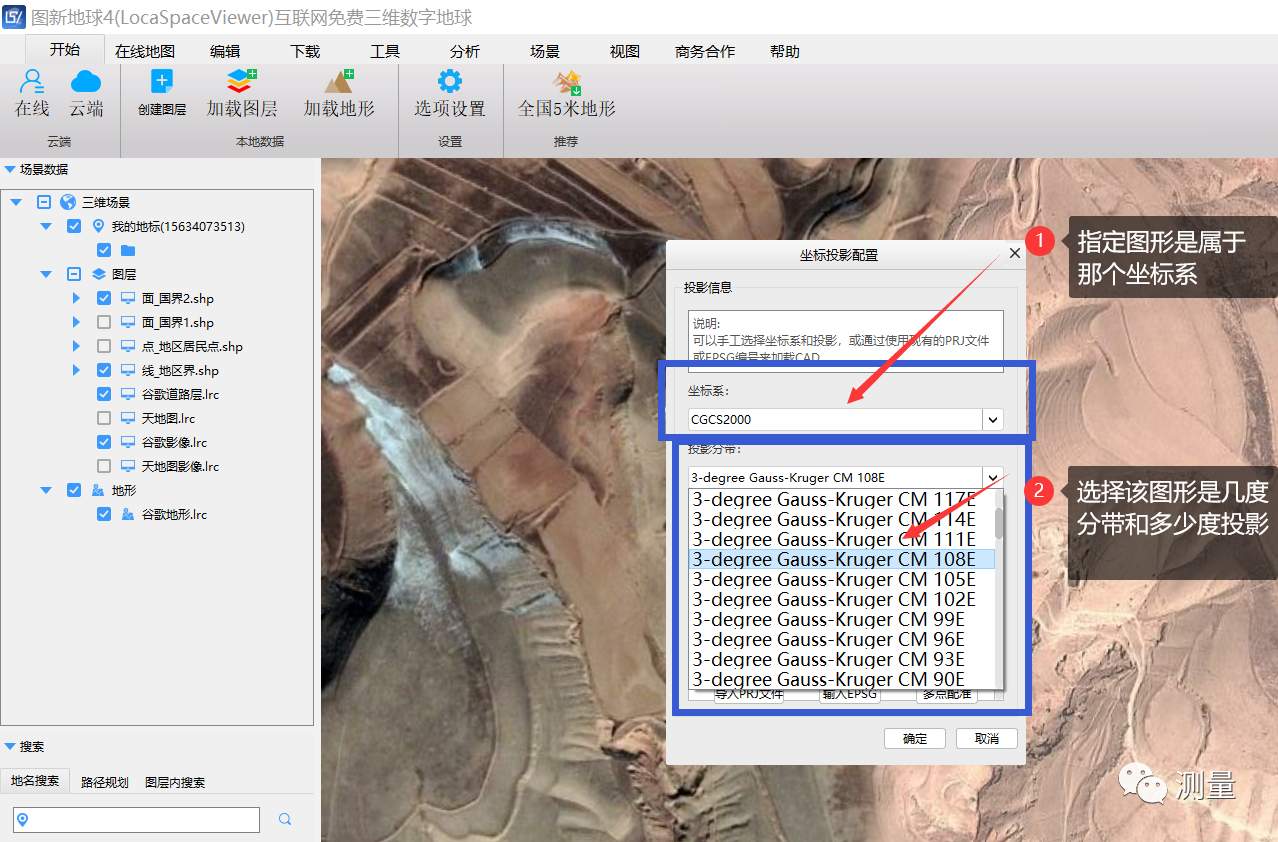Uncheck the 谷歌影像.lrc layer

(104, 442)
